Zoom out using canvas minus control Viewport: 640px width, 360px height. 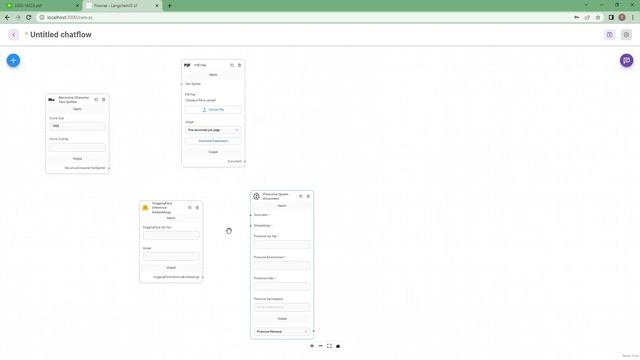(x=320, y=346)
